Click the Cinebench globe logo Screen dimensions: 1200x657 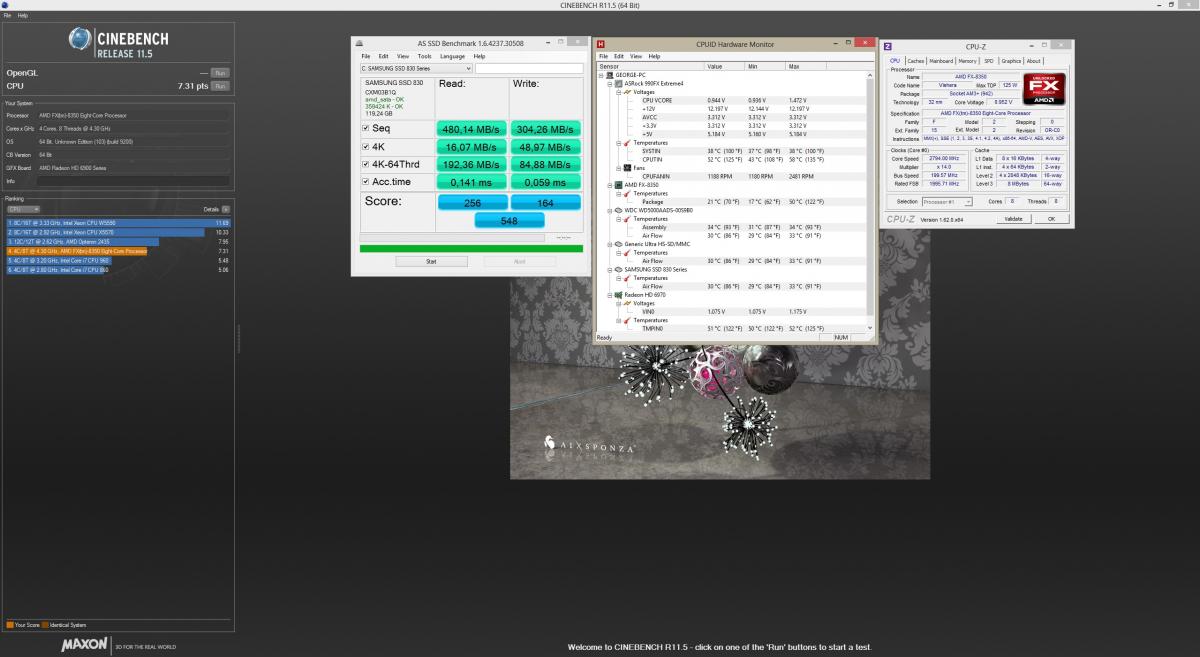(x=81, y=39)
